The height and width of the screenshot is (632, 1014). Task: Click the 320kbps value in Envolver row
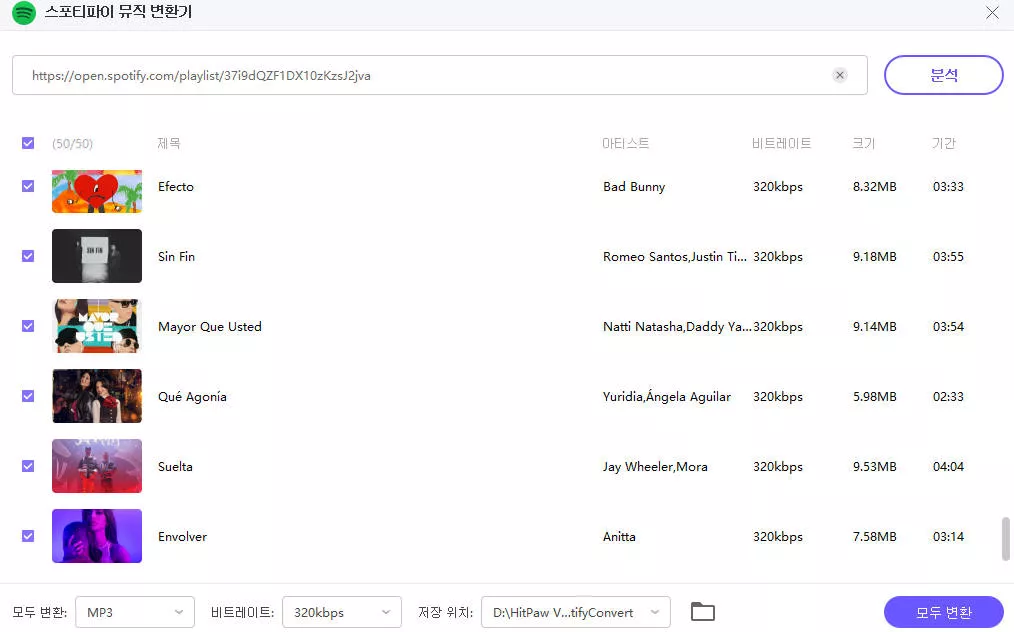778,536
